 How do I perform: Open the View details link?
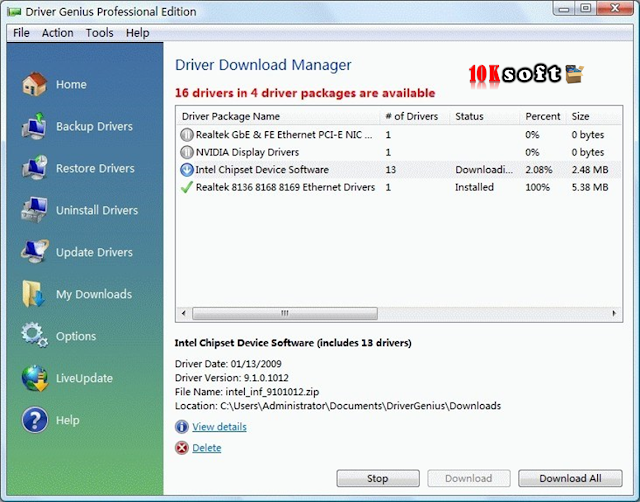(219, 427)
